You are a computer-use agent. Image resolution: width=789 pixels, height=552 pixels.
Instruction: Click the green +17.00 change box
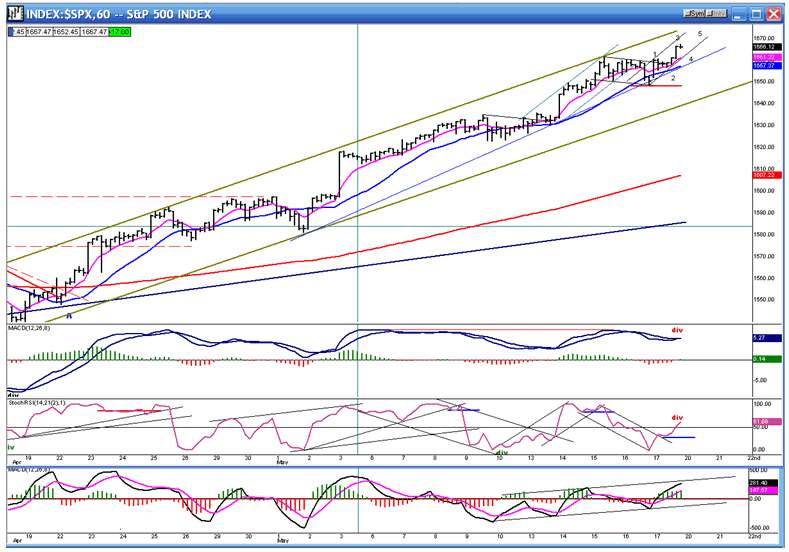tap(120, 32)
